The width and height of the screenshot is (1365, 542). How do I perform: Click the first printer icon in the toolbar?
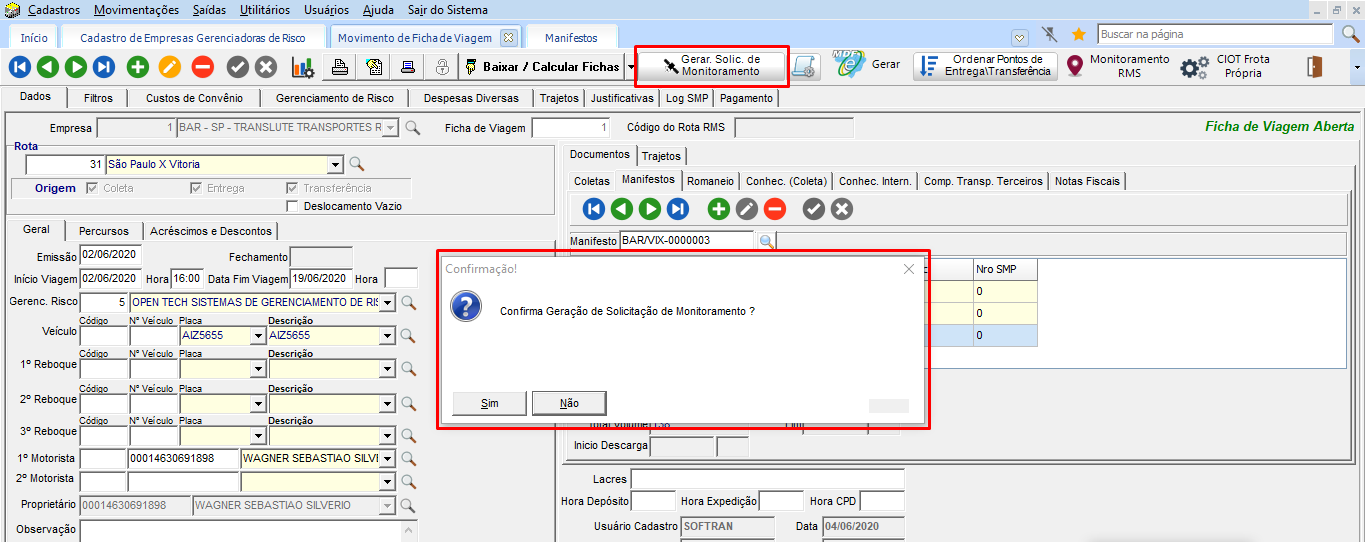coord(340,67)
